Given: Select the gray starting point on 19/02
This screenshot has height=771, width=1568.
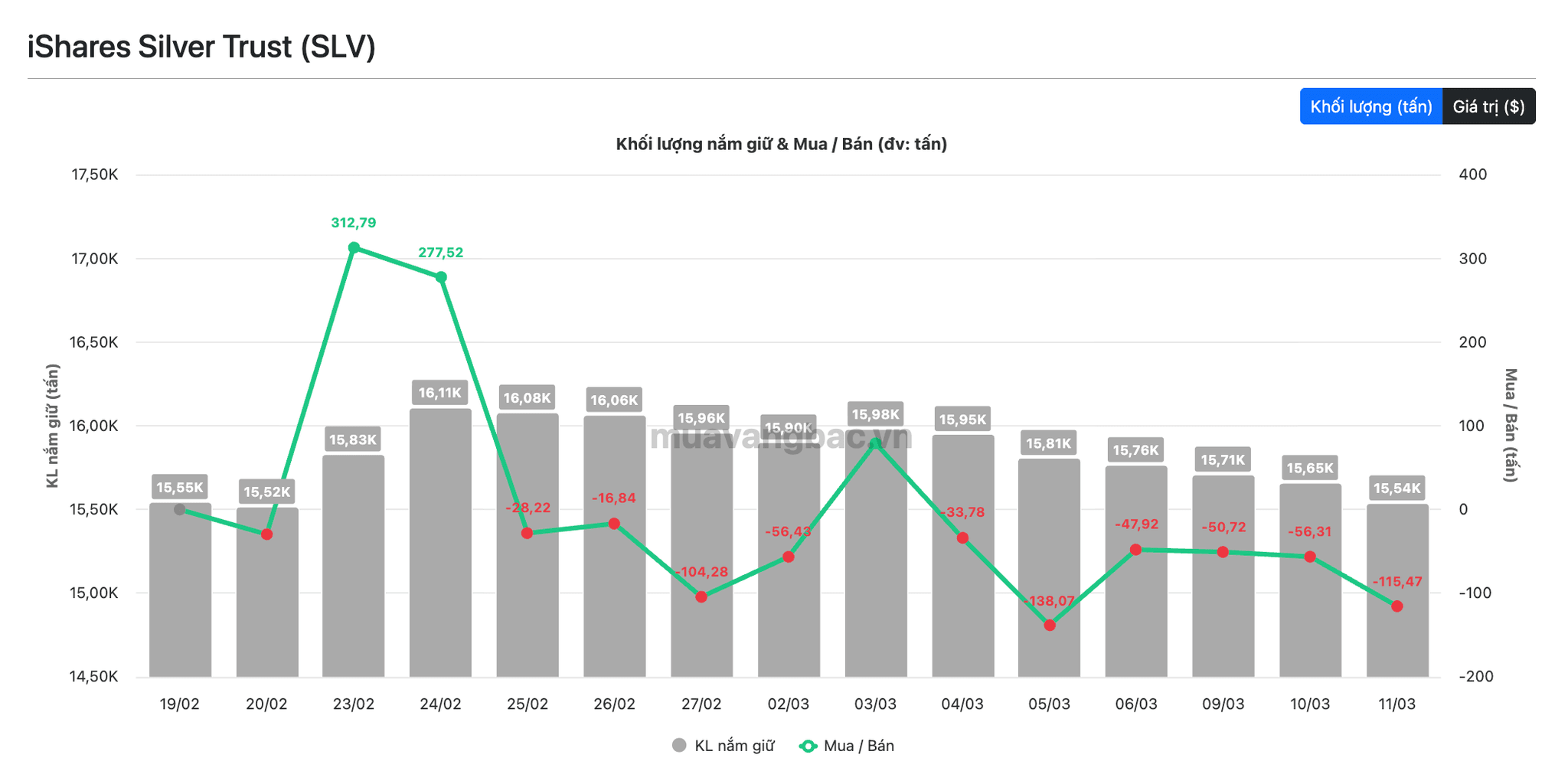Looking at the screenshot, I should [x=180, y=510].
